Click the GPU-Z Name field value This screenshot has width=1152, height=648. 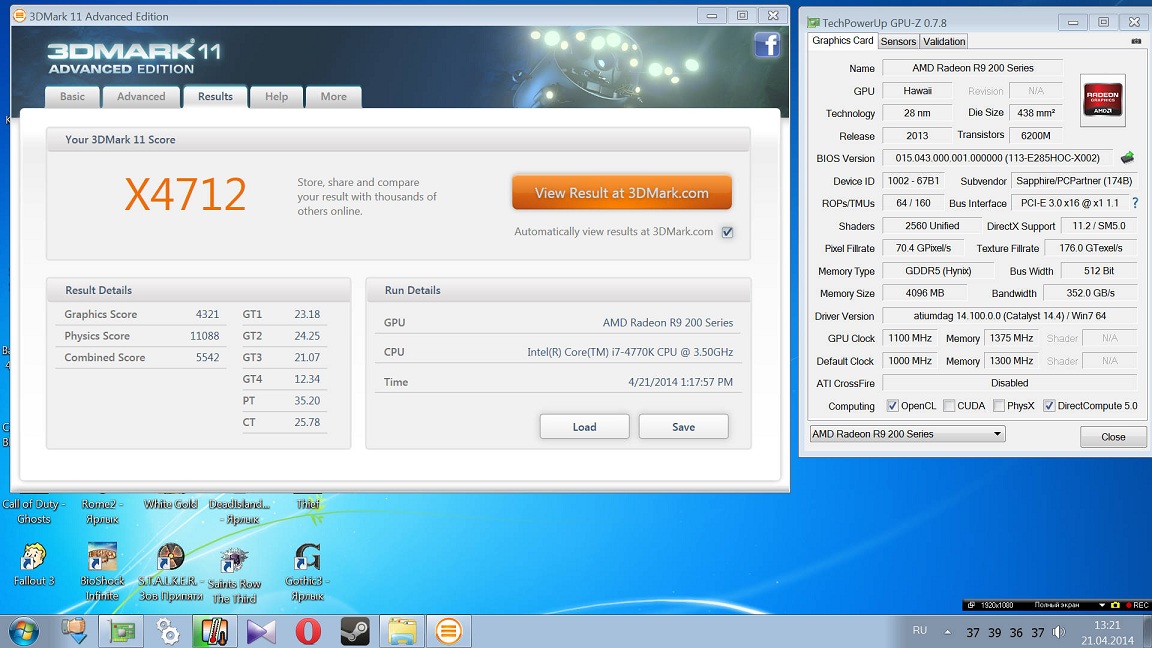(x=973, y=68)
